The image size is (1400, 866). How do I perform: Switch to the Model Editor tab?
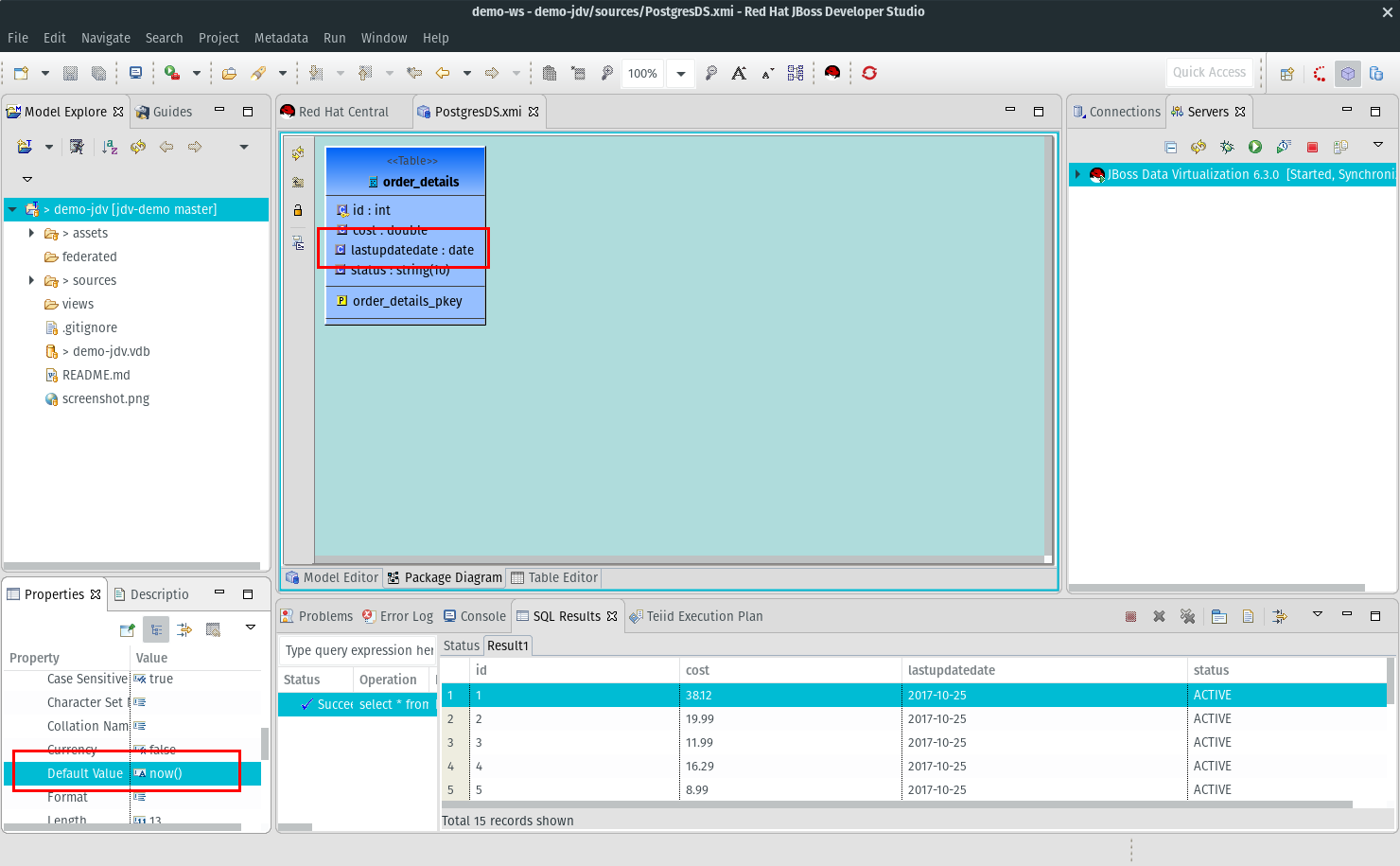[x=332, y=577]
